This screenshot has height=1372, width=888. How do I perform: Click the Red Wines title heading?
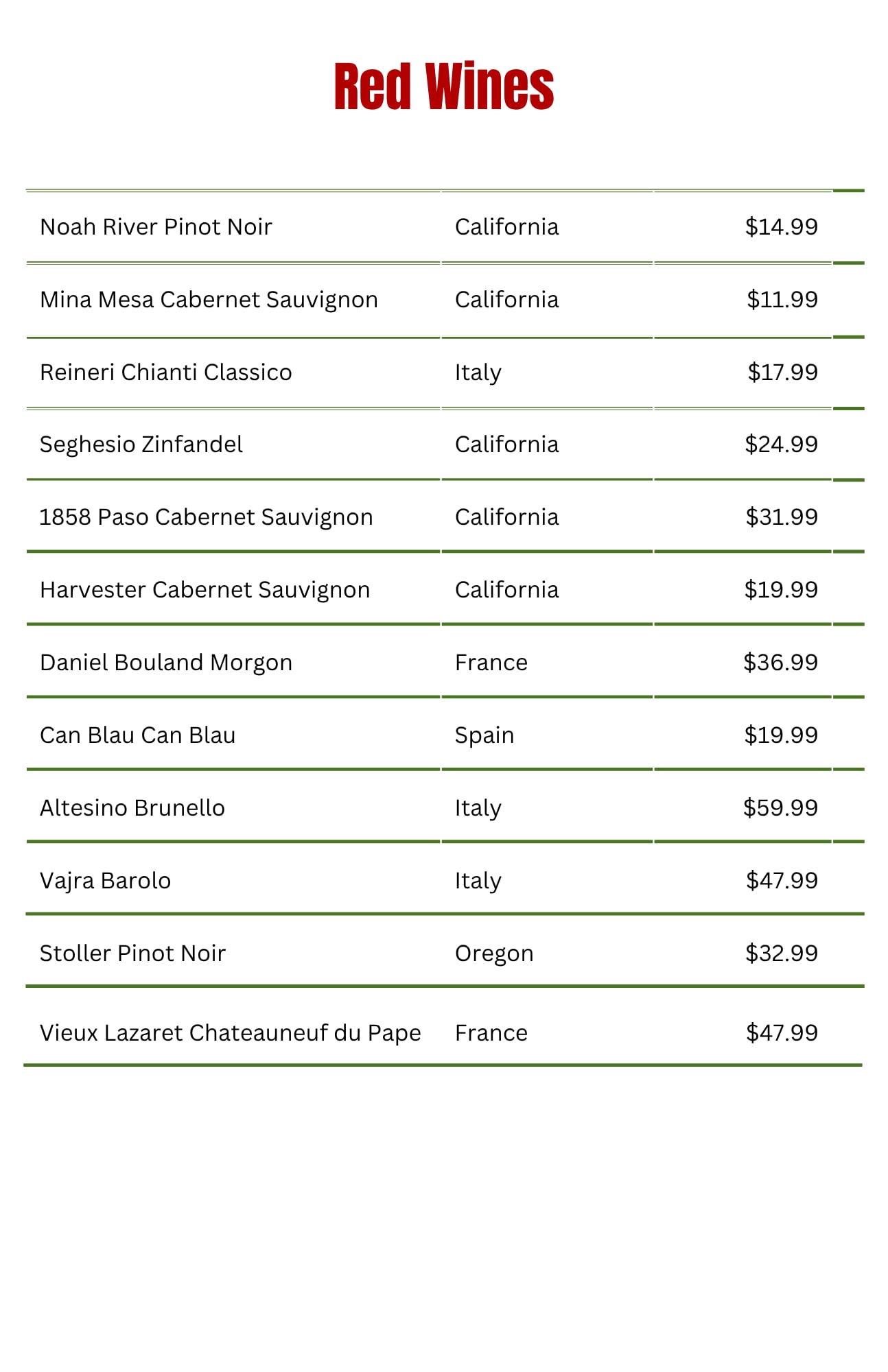click(x=444, y=87)
